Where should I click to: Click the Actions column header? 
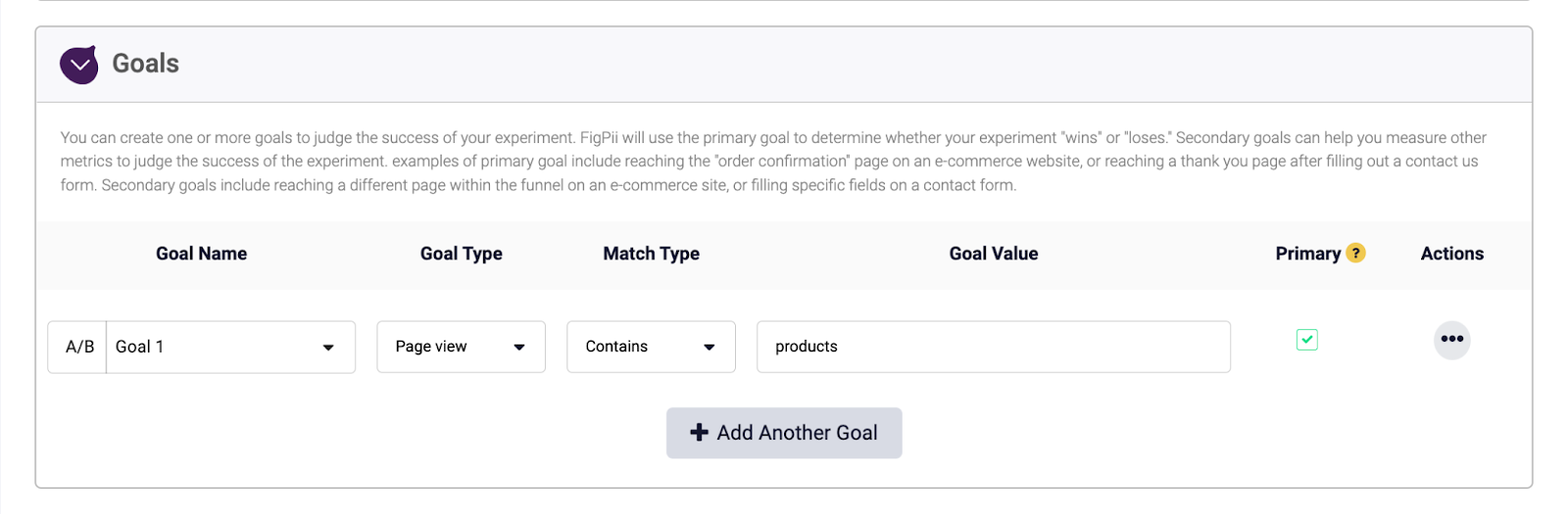(1452, 254)
